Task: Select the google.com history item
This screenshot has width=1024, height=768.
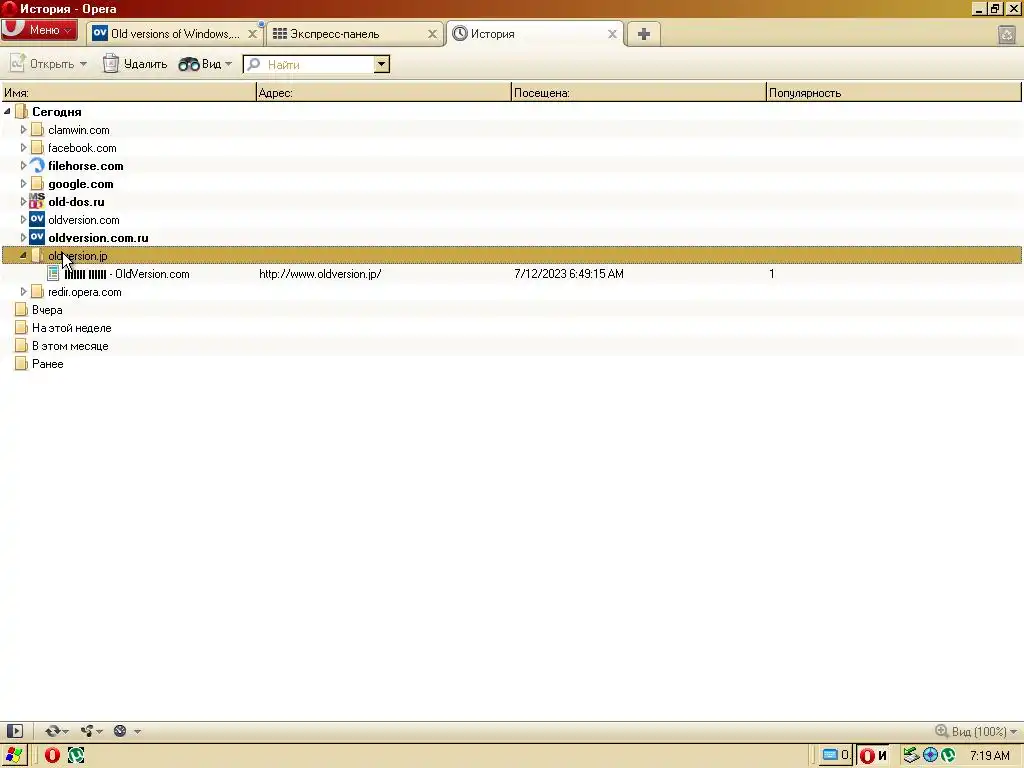Action: pos(81,184)
